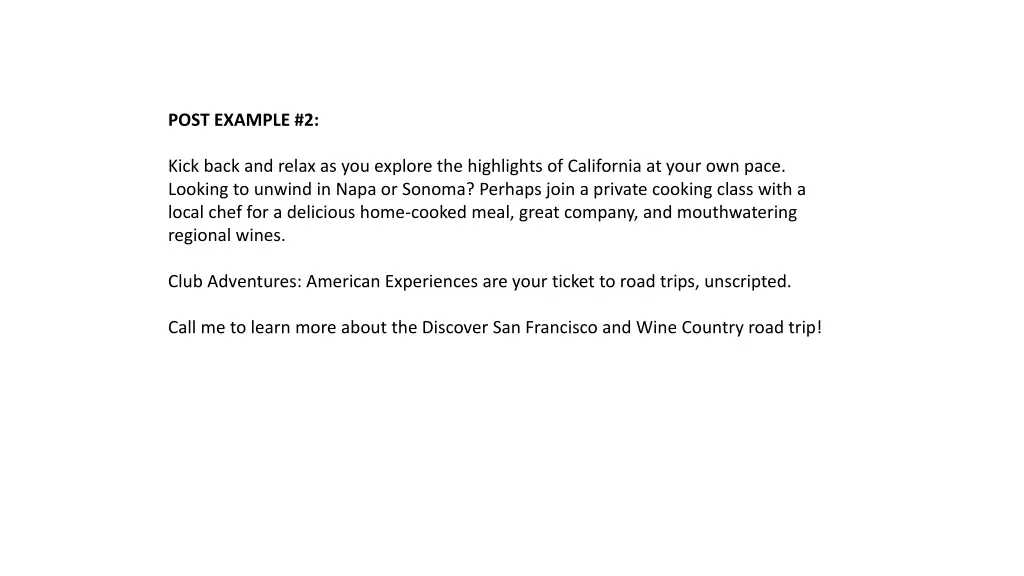Click the words "regional wines."
The height and width of the screenshot is (576, 1024).
point(227,236)
